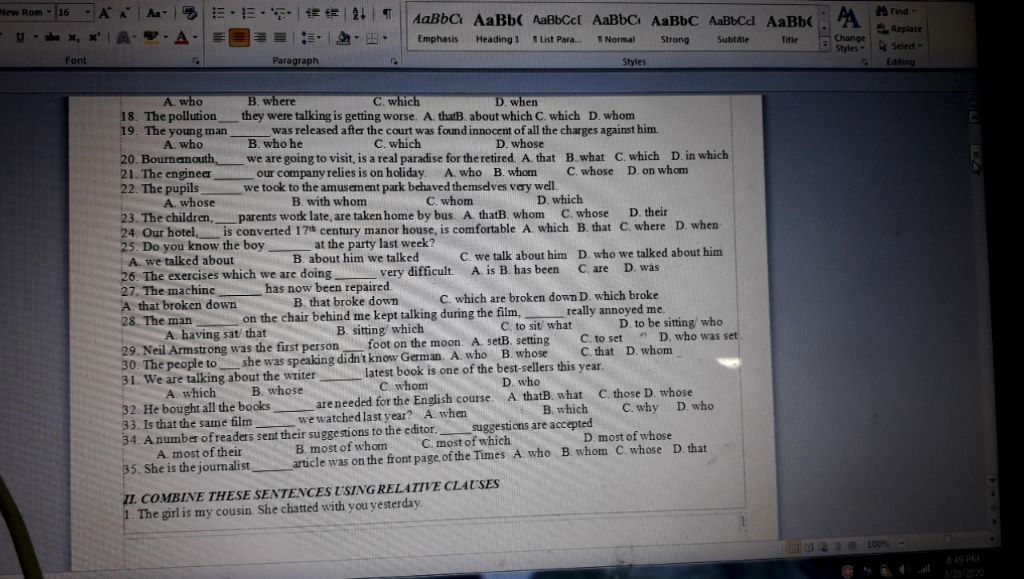Viewport: 1024px width, 579px height.
Task: Open the Find tool
Action: click(x=897, y=11)
